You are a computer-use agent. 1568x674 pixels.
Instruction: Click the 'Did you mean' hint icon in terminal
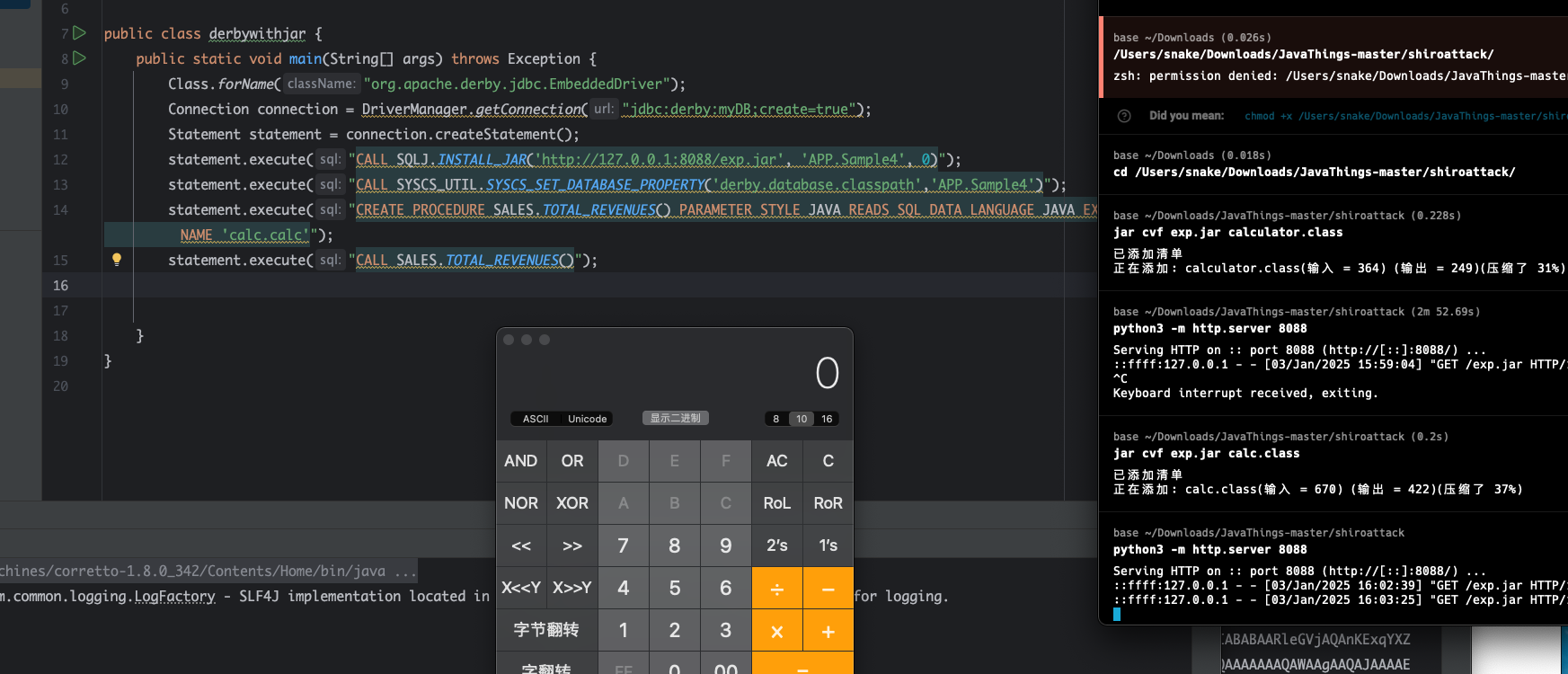point(1123,116)
